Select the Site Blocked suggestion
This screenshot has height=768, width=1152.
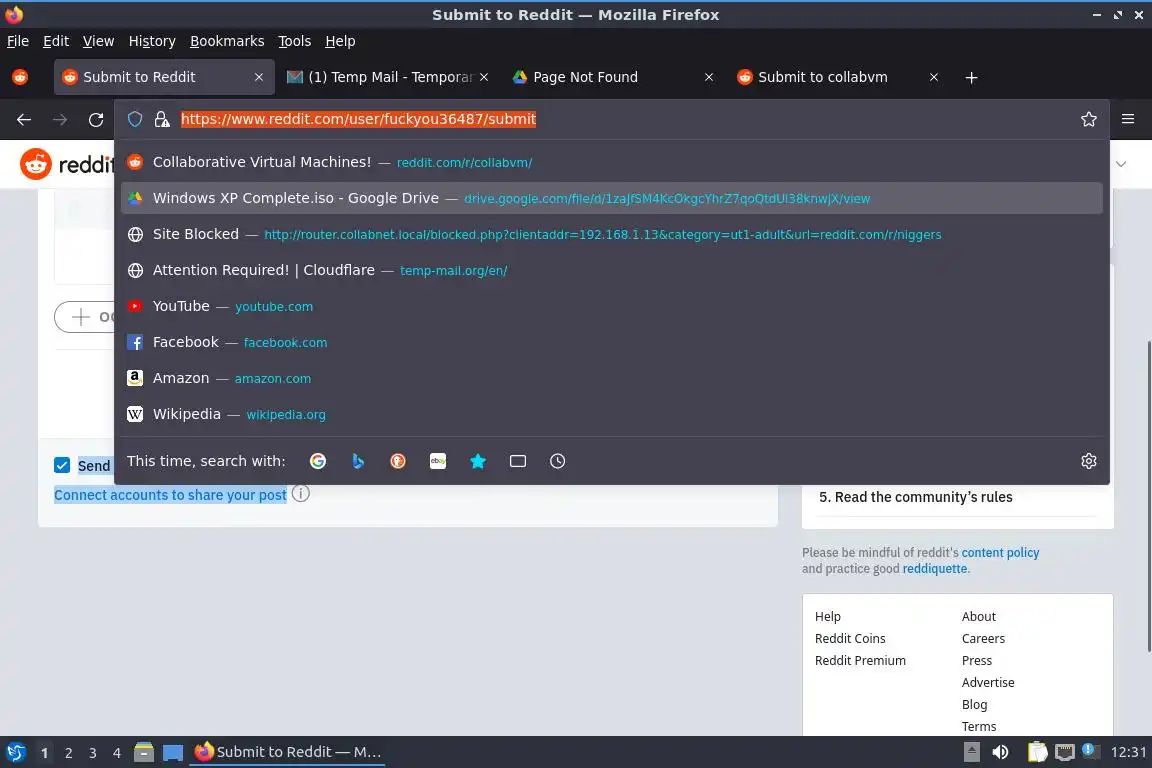click(611, 234)
